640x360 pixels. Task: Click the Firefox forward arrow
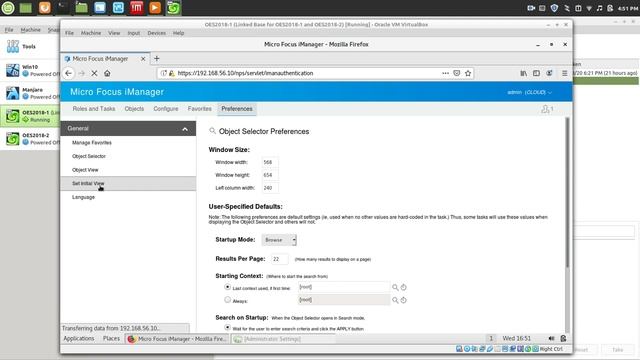click(82, 73)
